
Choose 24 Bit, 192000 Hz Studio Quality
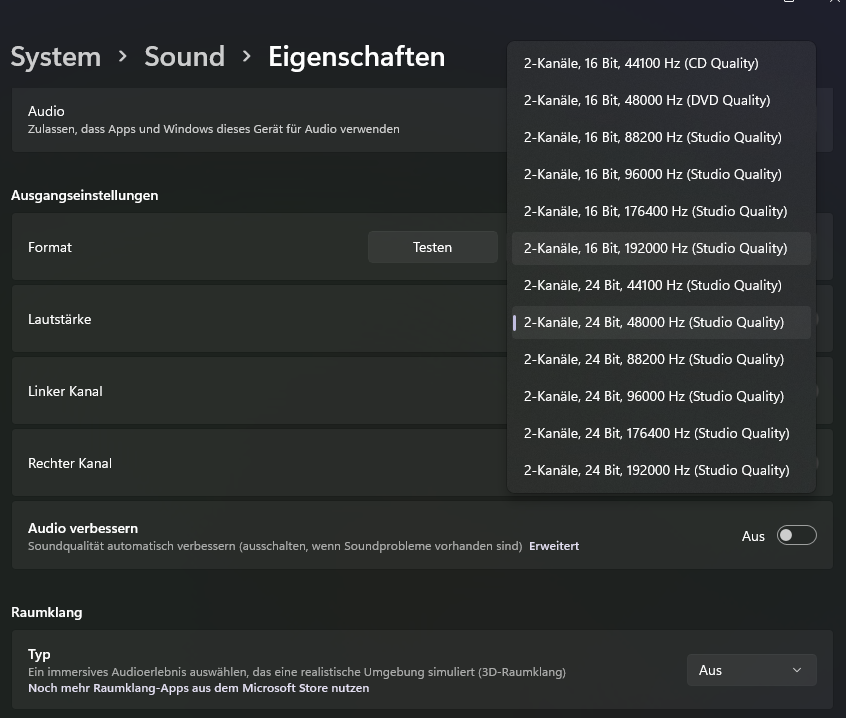point(656,470)
